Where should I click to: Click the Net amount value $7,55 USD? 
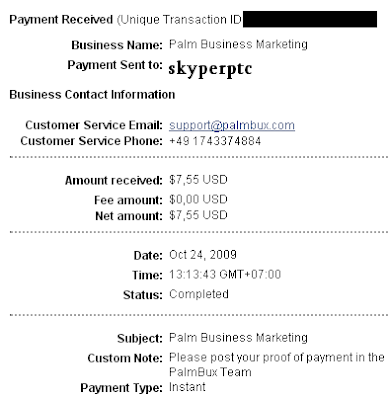198,215
